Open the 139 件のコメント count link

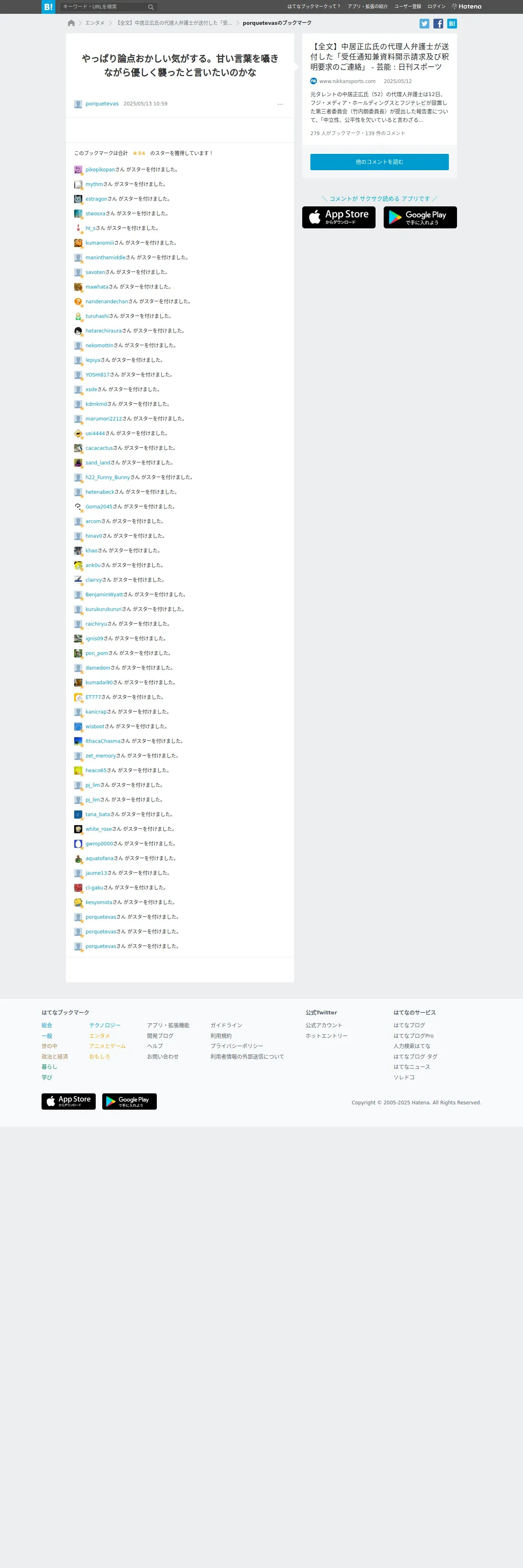coord(385,133)
